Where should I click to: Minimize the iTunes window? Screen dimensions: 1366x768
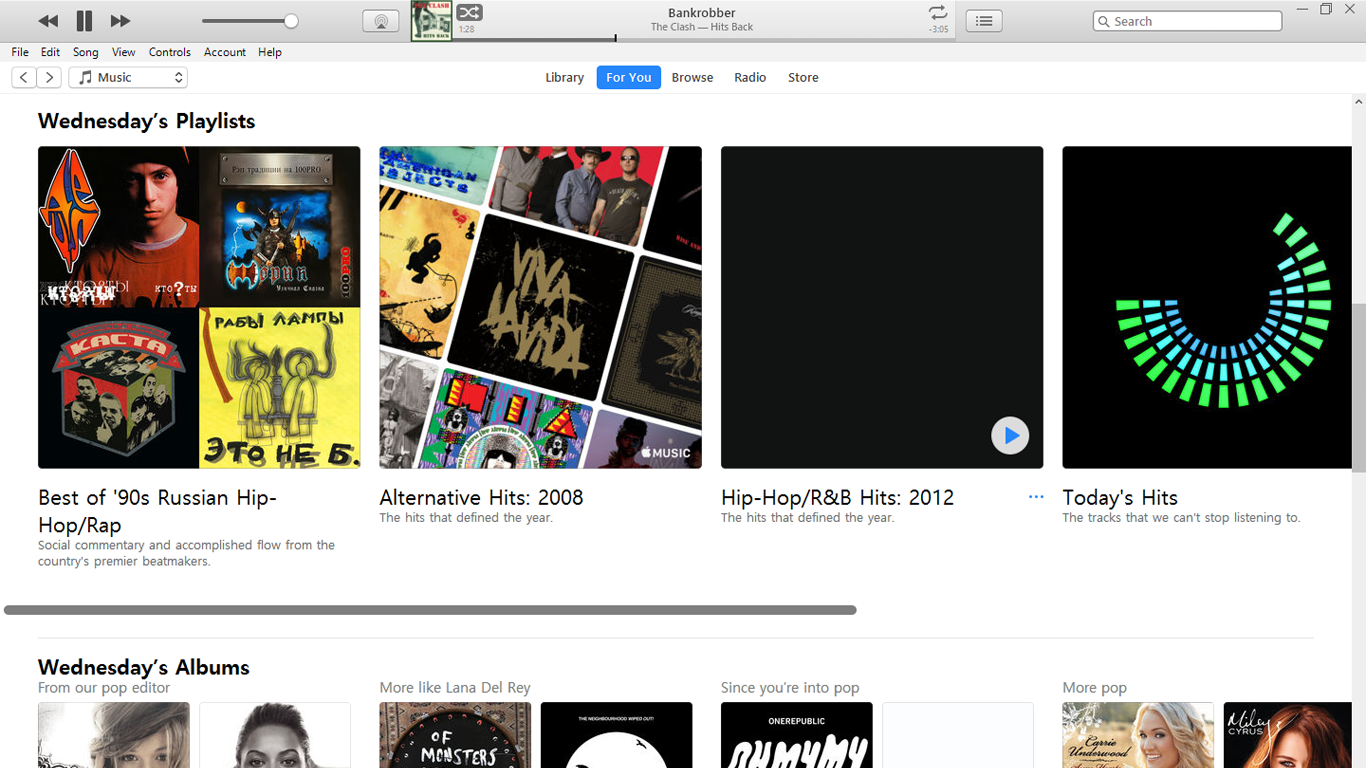[x=1303, y=9]
